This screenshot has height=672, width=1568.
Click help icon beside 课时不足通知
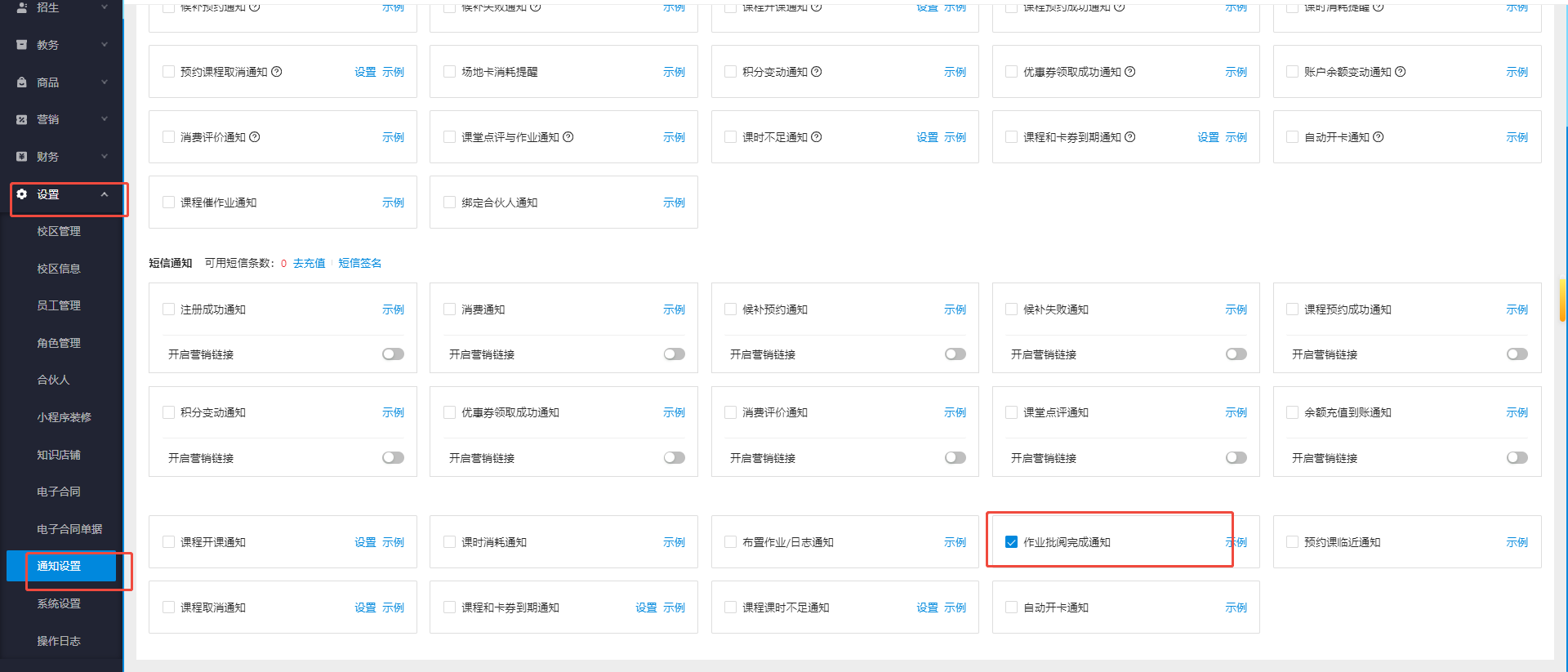817,137
